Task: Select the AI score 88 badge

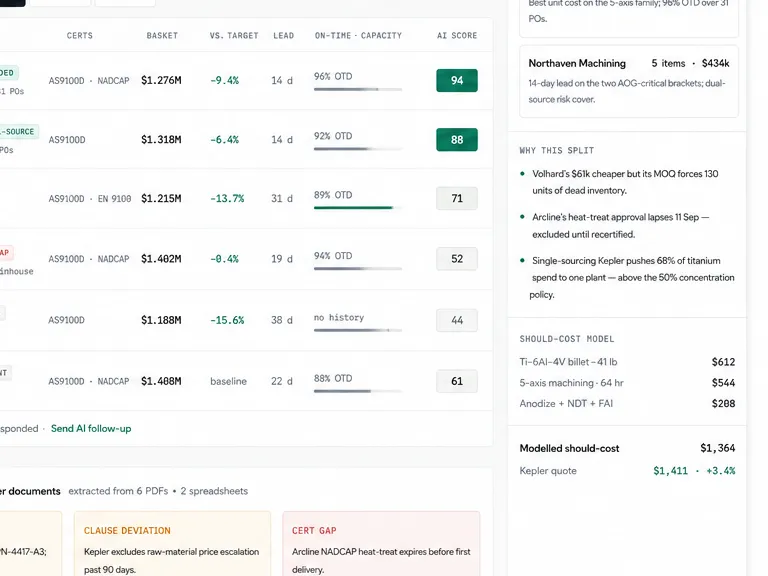Action: tap(456, 140)
